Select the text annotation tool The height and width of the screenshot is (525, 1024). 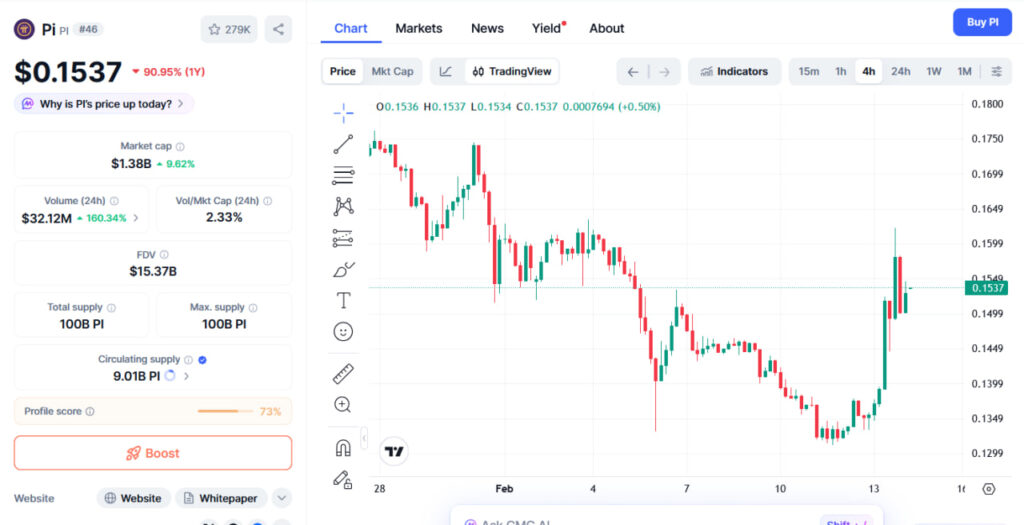pyautogui.click(x=343, y=300)
